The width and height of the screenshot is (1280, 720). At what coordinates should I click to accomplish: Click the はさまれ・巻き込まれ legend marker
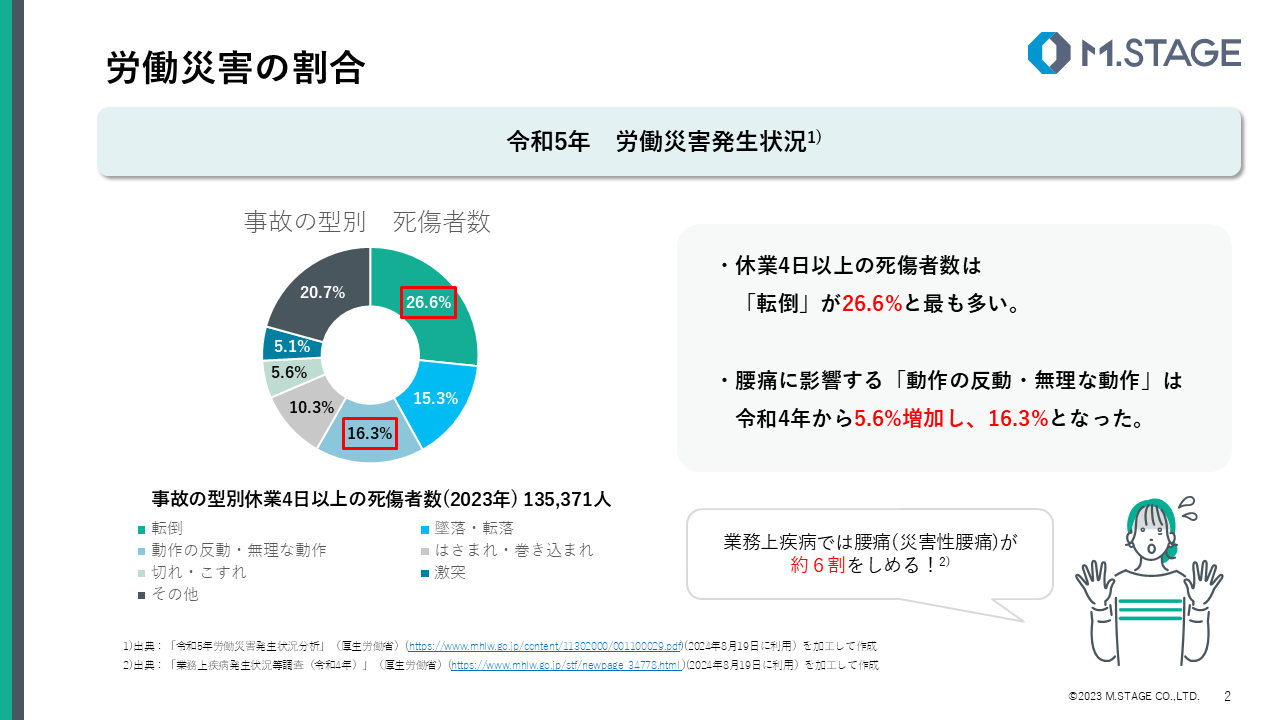pos(425,551)
